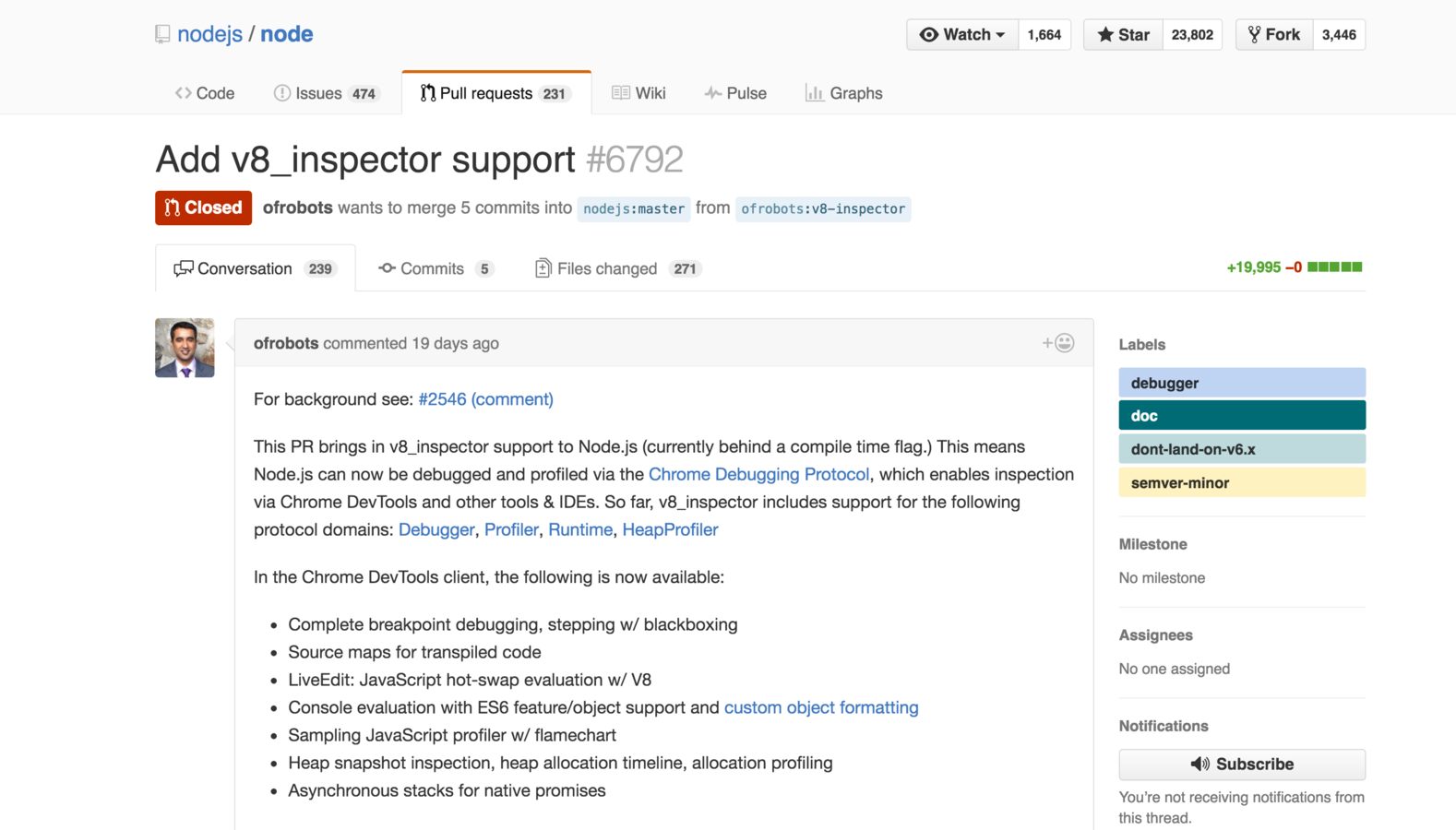The height and width of the screenshot is (830, 1456).
Task: Star the repository
Action: (x=1123, y=35)
